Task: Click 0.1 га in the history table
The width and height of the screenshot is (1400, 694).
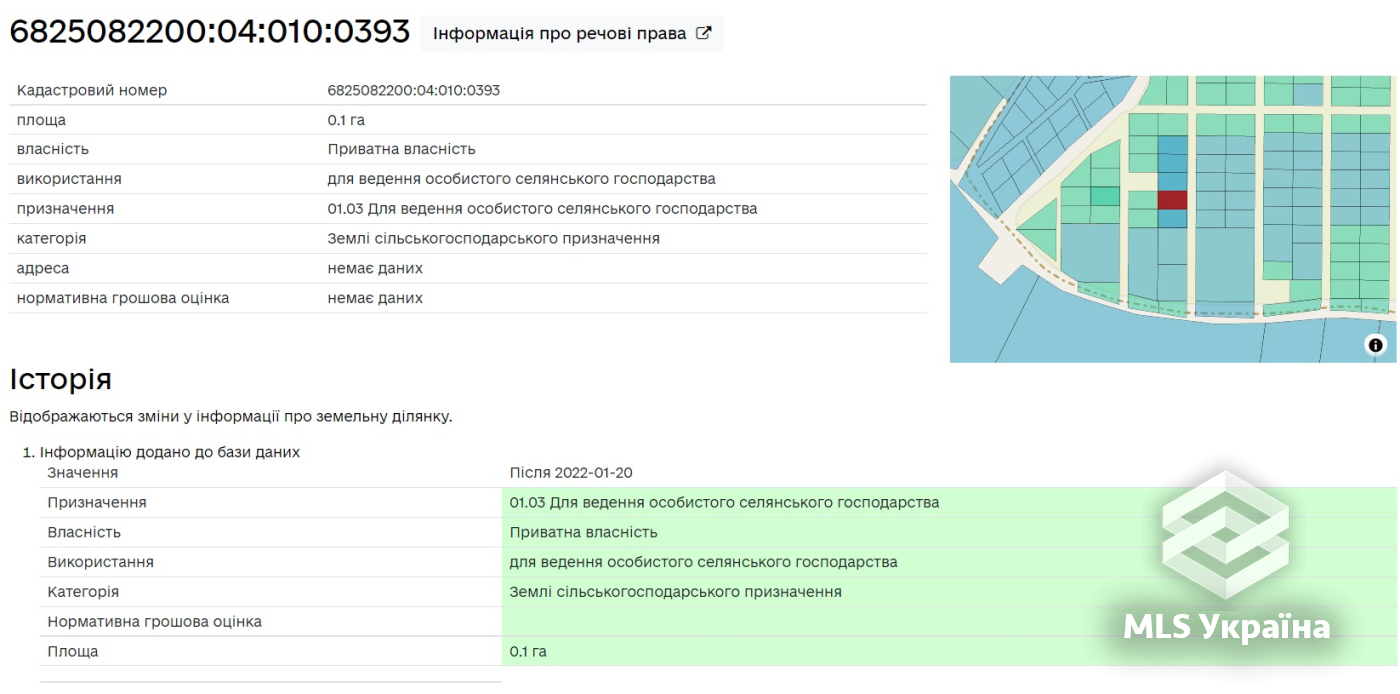Action: (x=528, y=651)
